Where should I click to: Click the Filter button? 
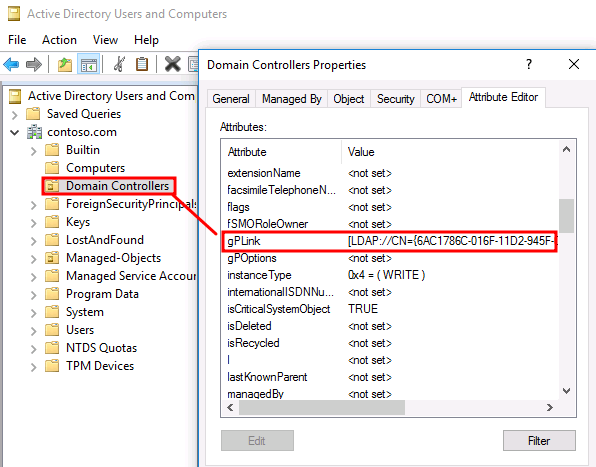tap(539, 440)
